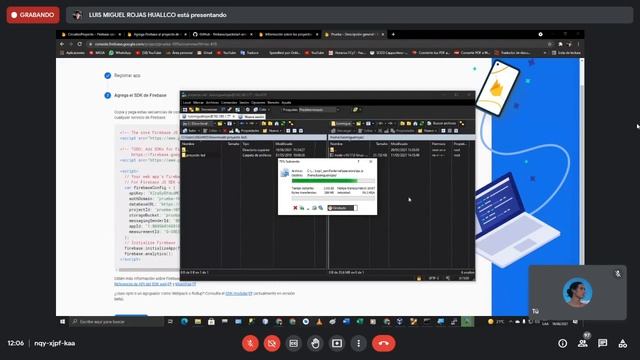Open the WhatsApp bookmark
This screenshot has height=360, width=640.
pos(120,53)
